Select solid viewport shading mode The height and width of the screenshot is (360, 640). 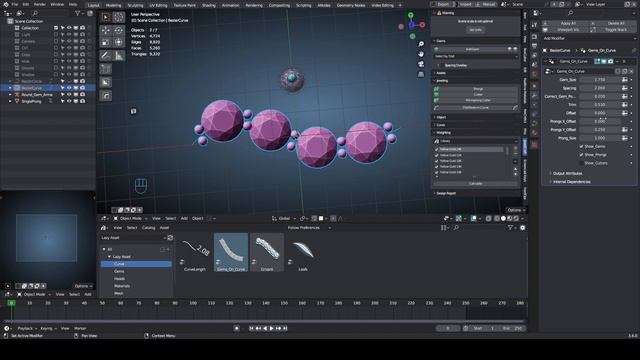tap(503, 219)
